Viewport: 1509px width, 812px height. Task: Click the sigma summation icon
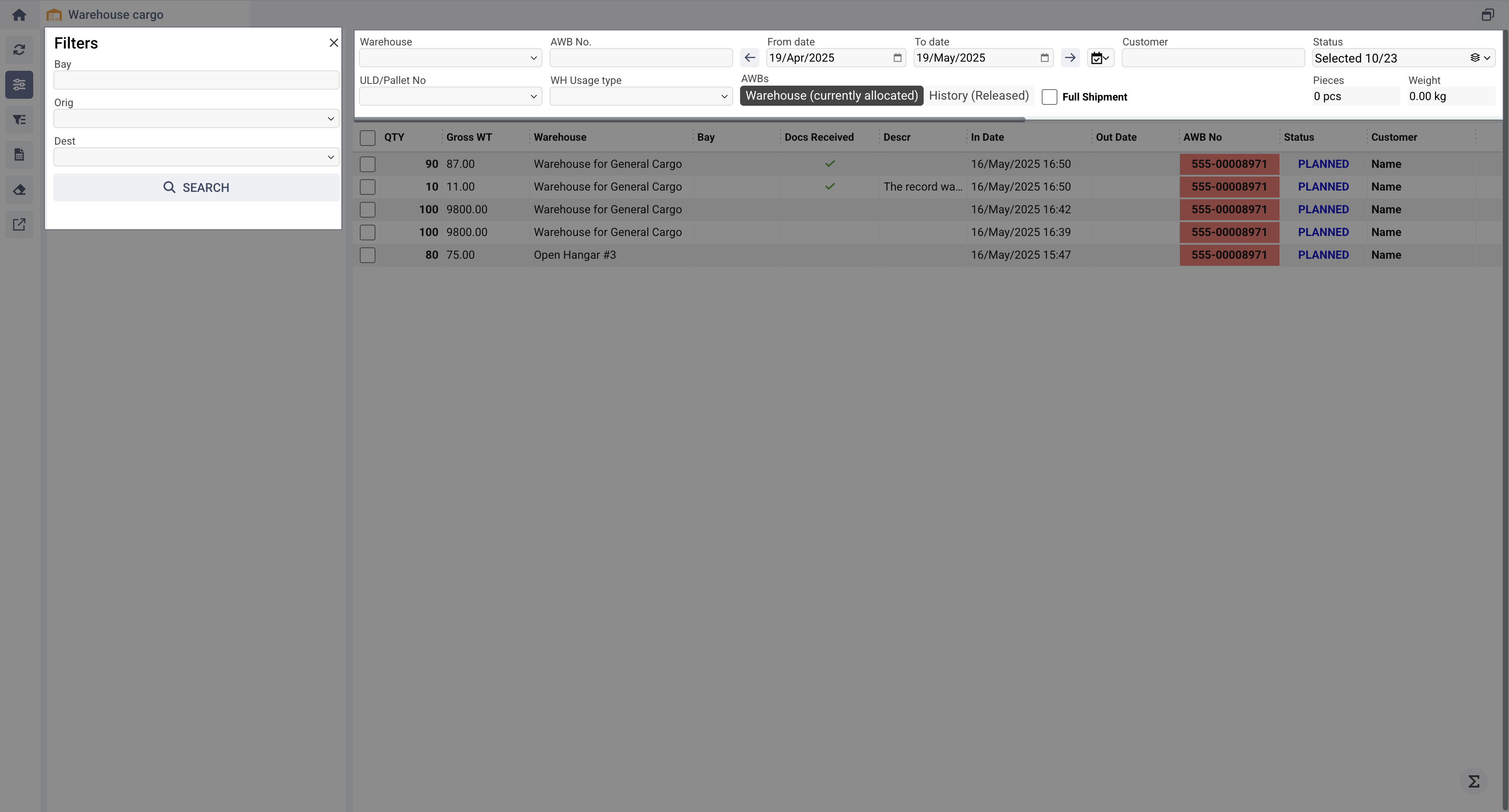tap(1474, 781)
